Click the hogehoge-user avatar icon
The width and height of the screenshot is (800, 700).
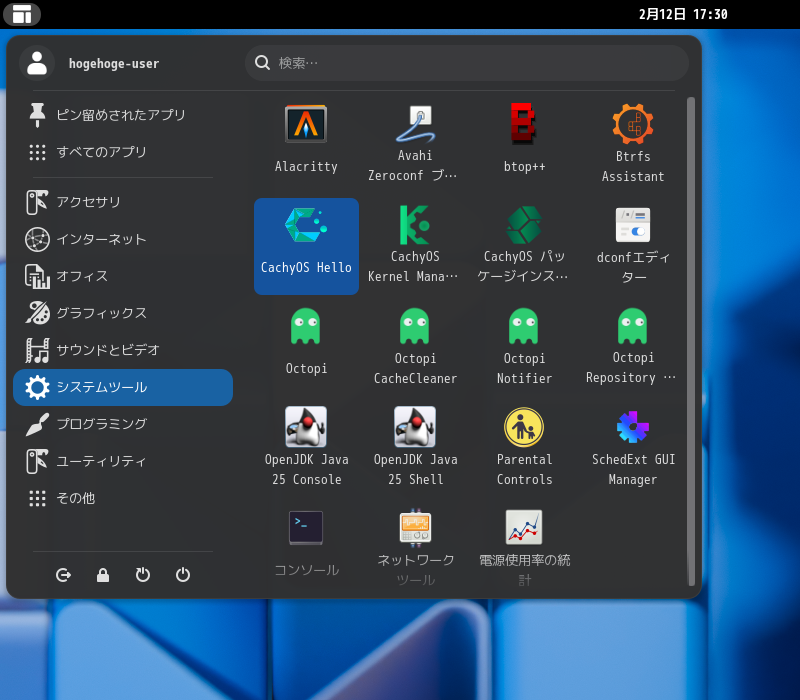click(x=37, y=63)
